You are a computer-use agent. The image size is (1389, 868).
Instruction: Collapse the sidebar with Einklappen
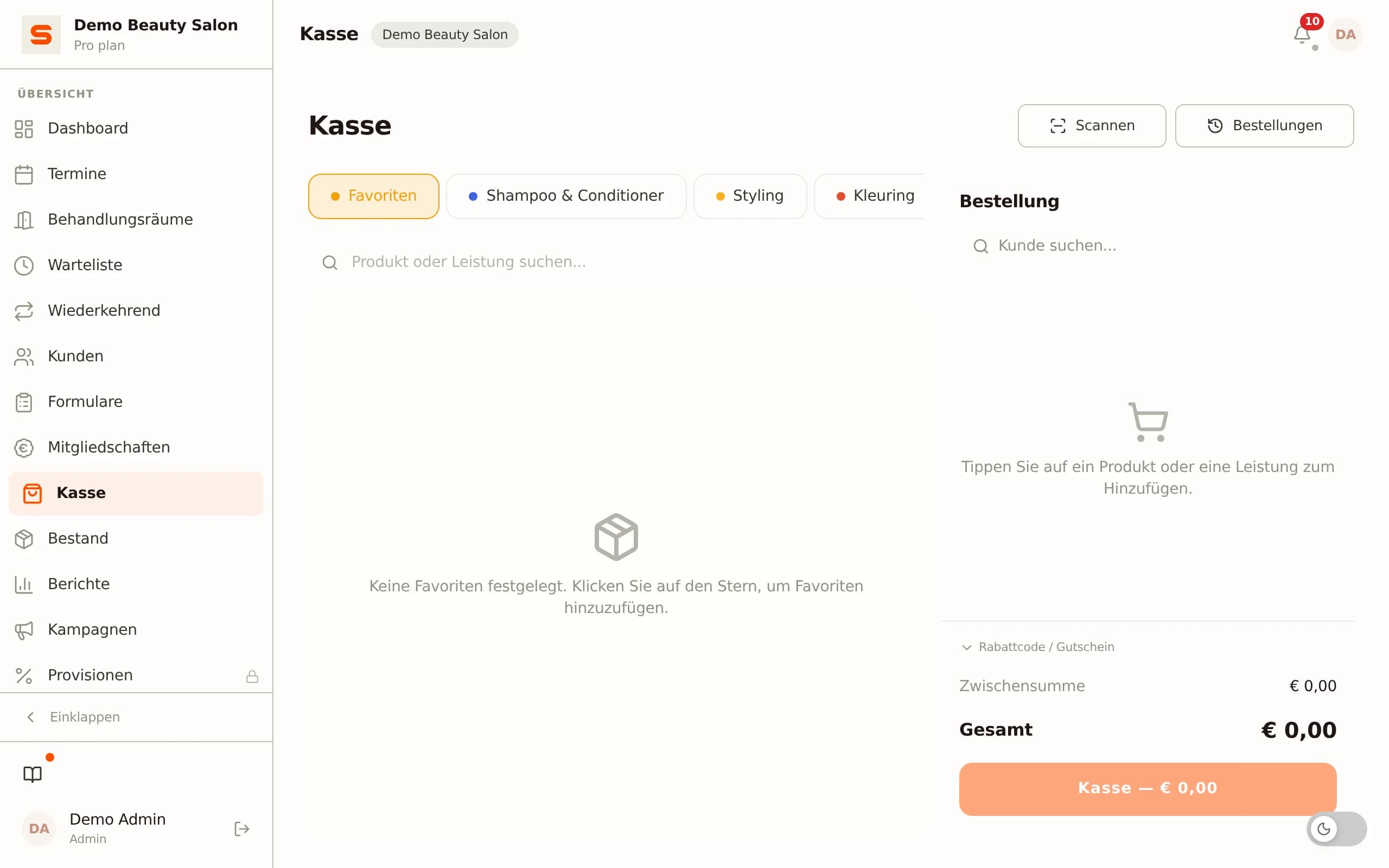point(73,717)
